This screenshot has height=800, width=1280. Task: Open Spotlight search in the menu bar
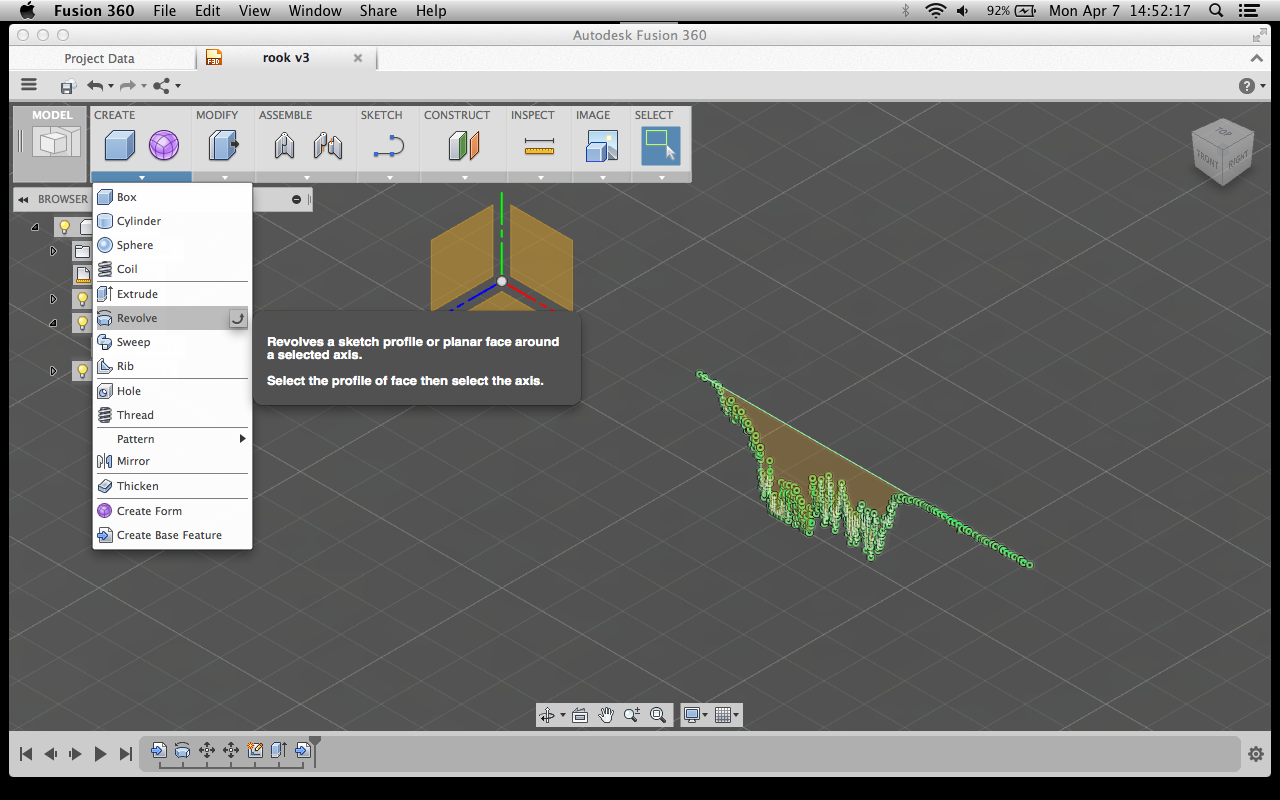click(x=1216, y=11)
